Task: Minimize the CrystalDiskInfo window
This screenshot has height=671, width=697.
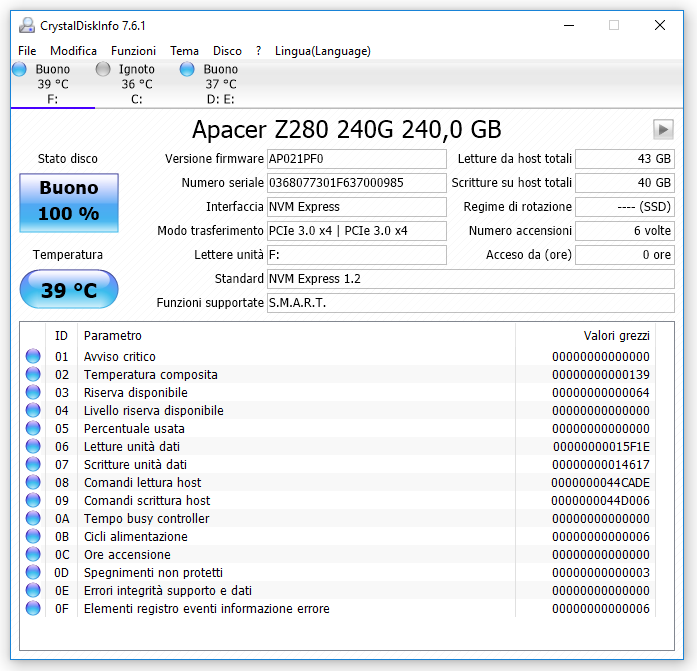Action: pyautogui.click(x=569, y=25)
